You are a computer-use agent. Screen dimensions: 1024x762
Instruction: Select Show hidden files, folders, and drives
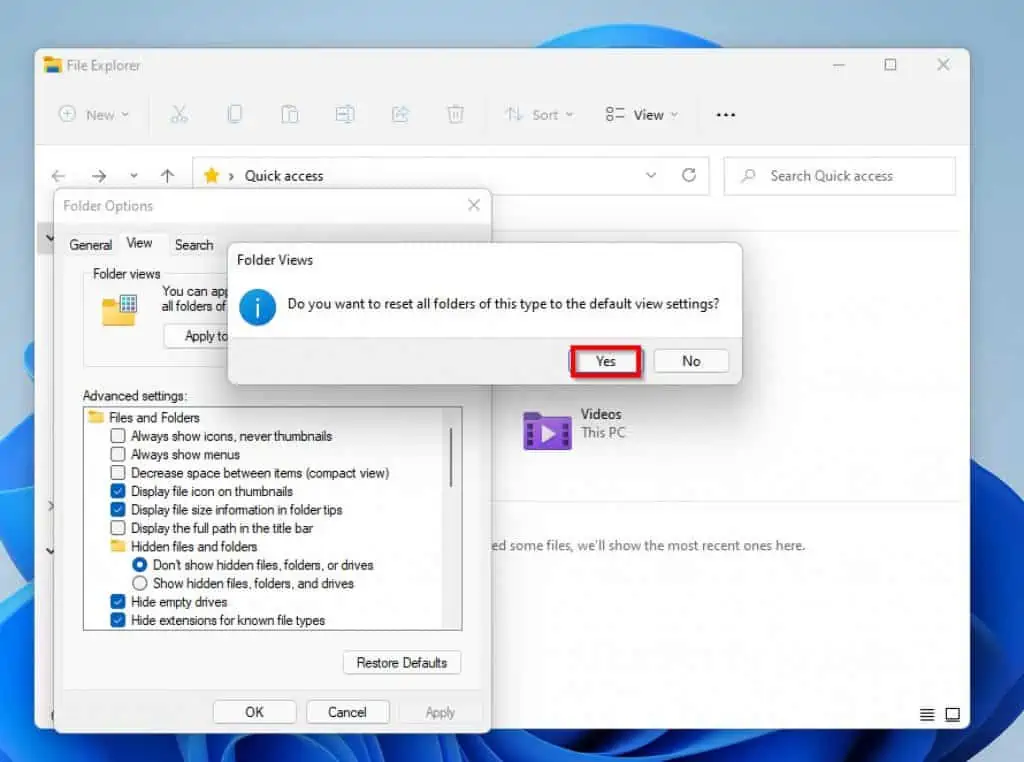pyautogui.click(x=140, y=583)
